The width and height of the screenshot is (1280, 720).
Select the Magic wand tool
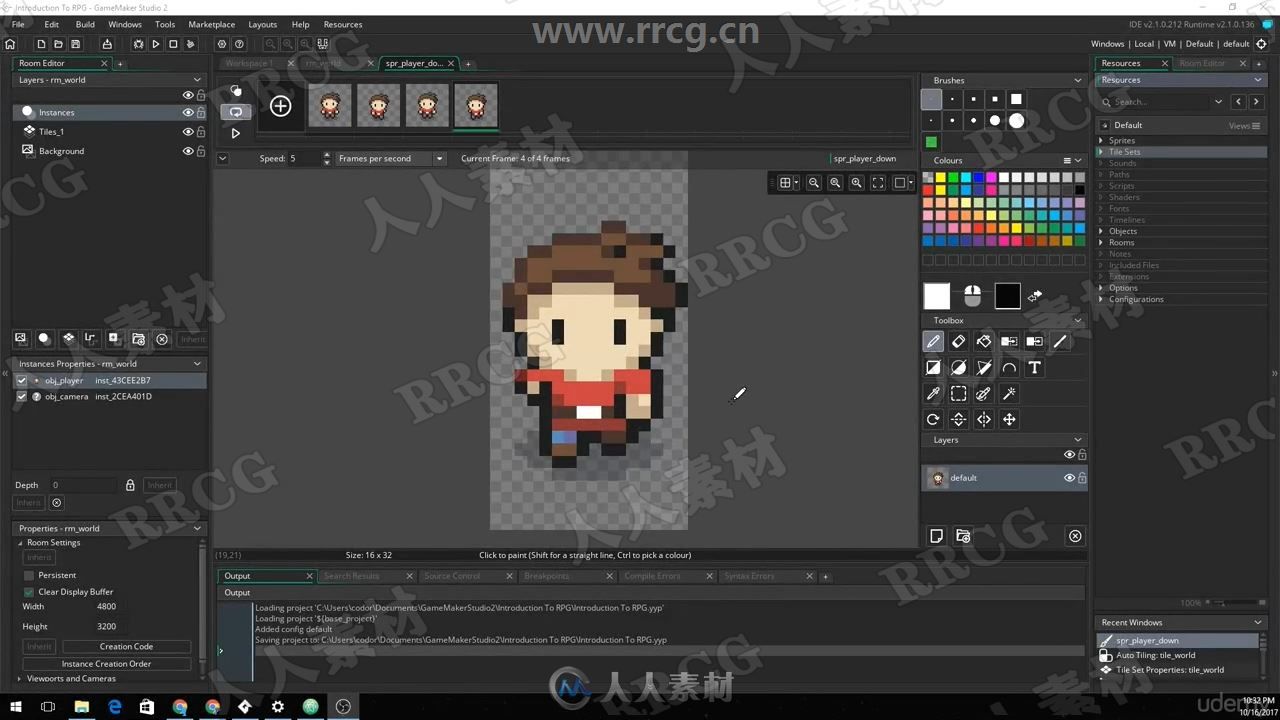pyautogui.click(x=1009, y=394)
